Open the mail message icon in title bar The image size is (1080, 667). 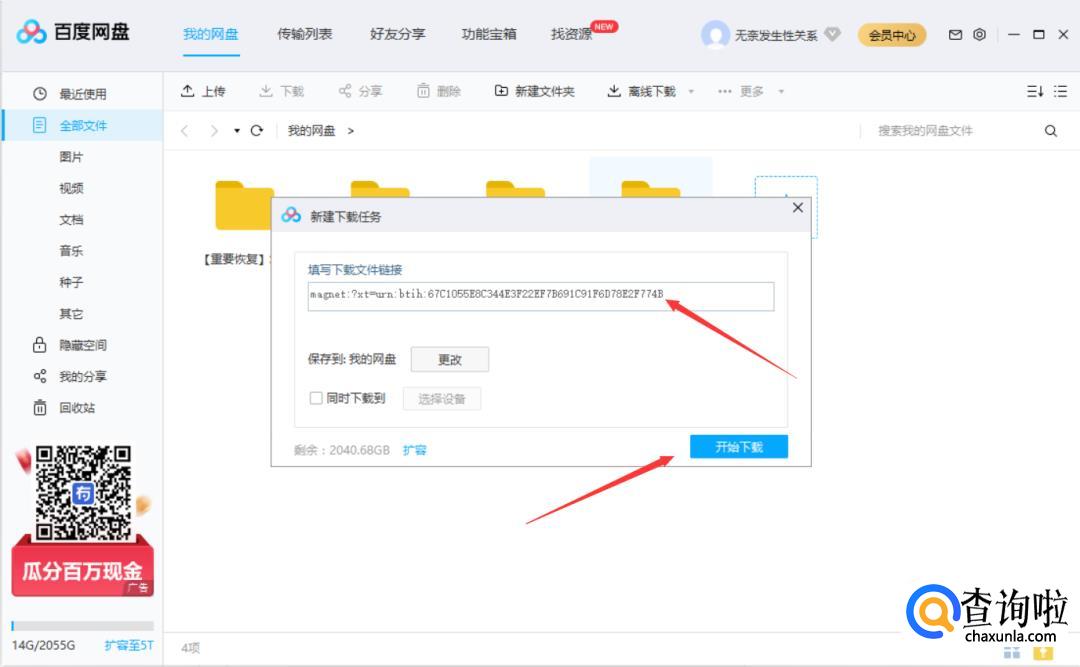point(955,34)
